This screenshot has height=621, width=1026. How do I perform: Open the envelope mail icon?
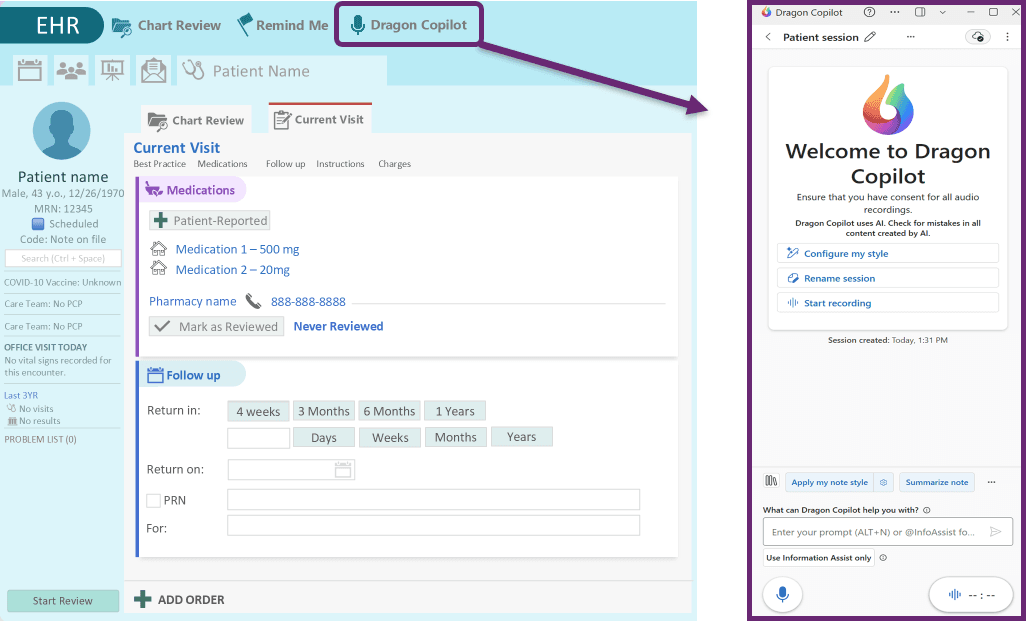[x=153, y=70]
